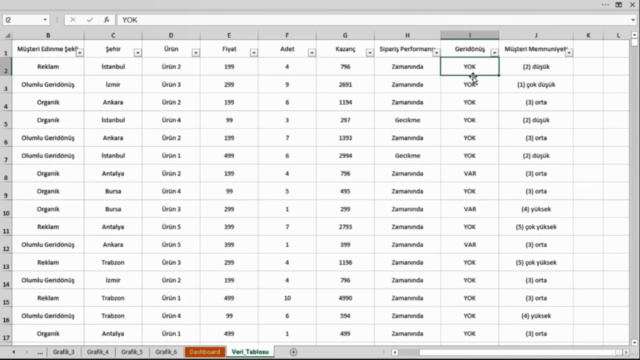Open filter dropdown for Kazanç column
Screen dimensions: 640x360
369,53
